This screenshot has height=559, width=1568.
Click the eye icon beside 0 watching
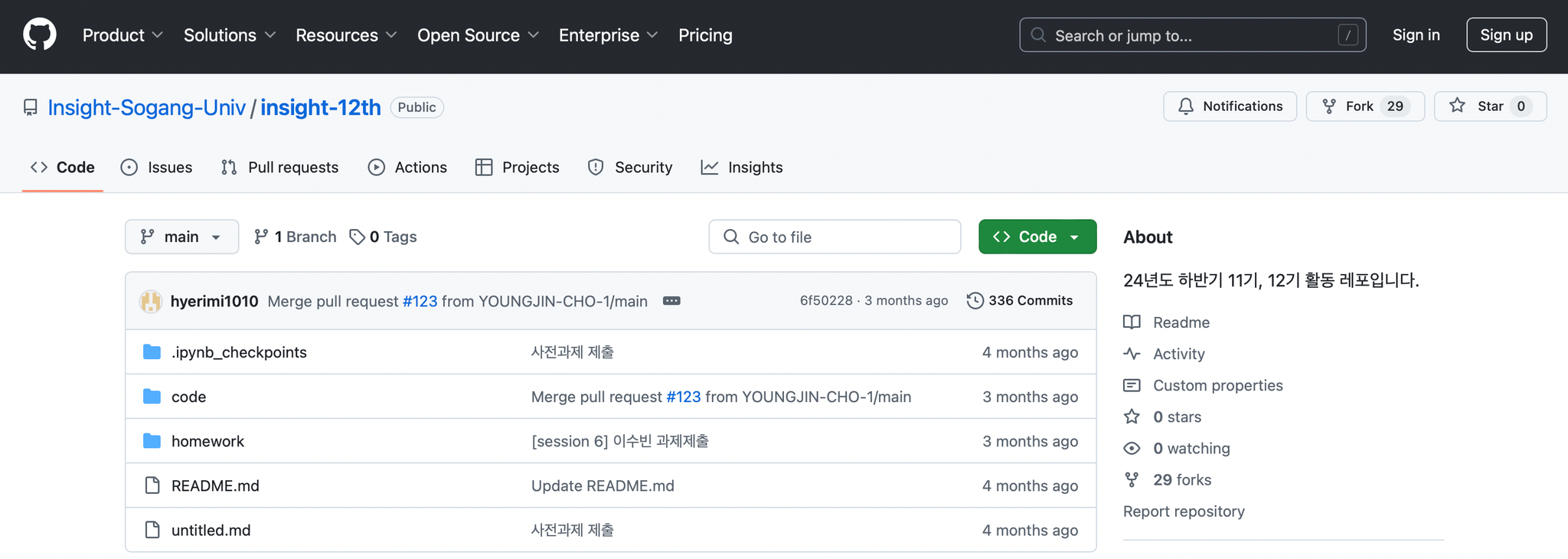pyautogui.click(x=1132, y=448)
